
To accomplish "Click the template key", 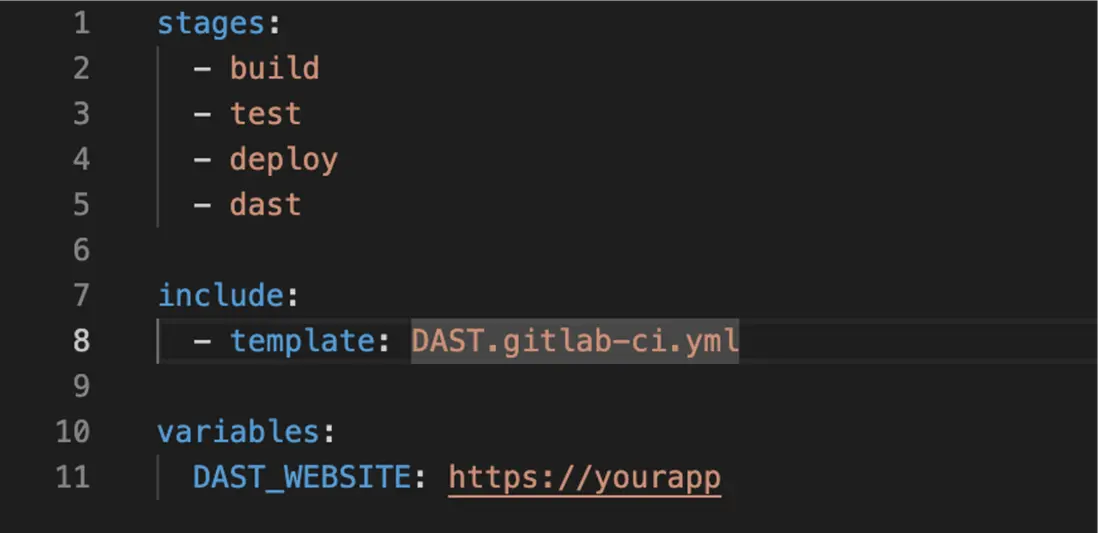I will (301, 340).
